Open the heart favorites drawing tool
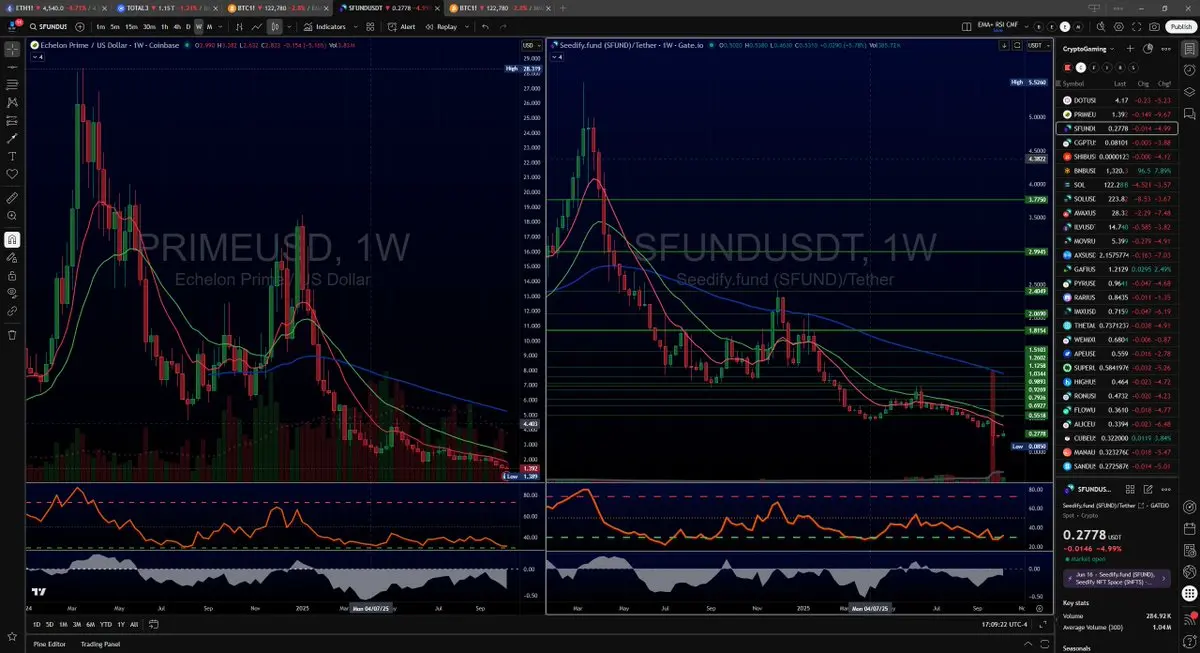This screenshot has width=1200, height=653. pyautogui.click(x=12, y=174)
